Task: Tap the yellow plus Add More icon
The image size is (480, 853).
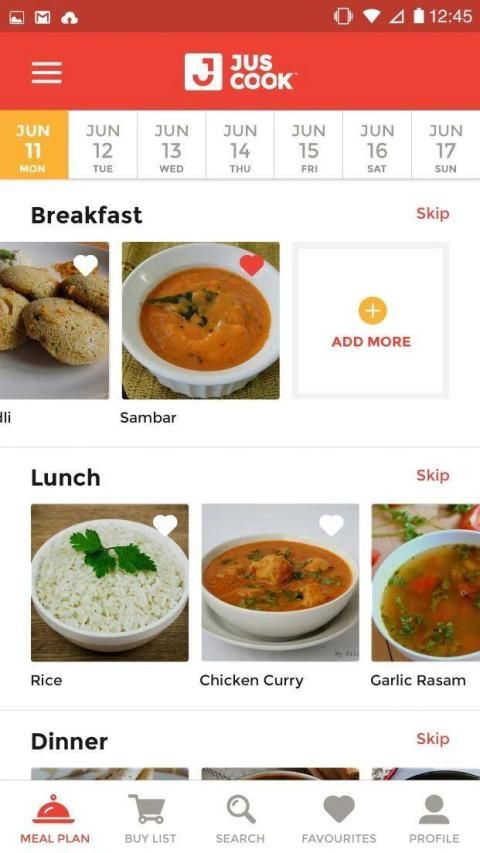Action: pos(372,311)
